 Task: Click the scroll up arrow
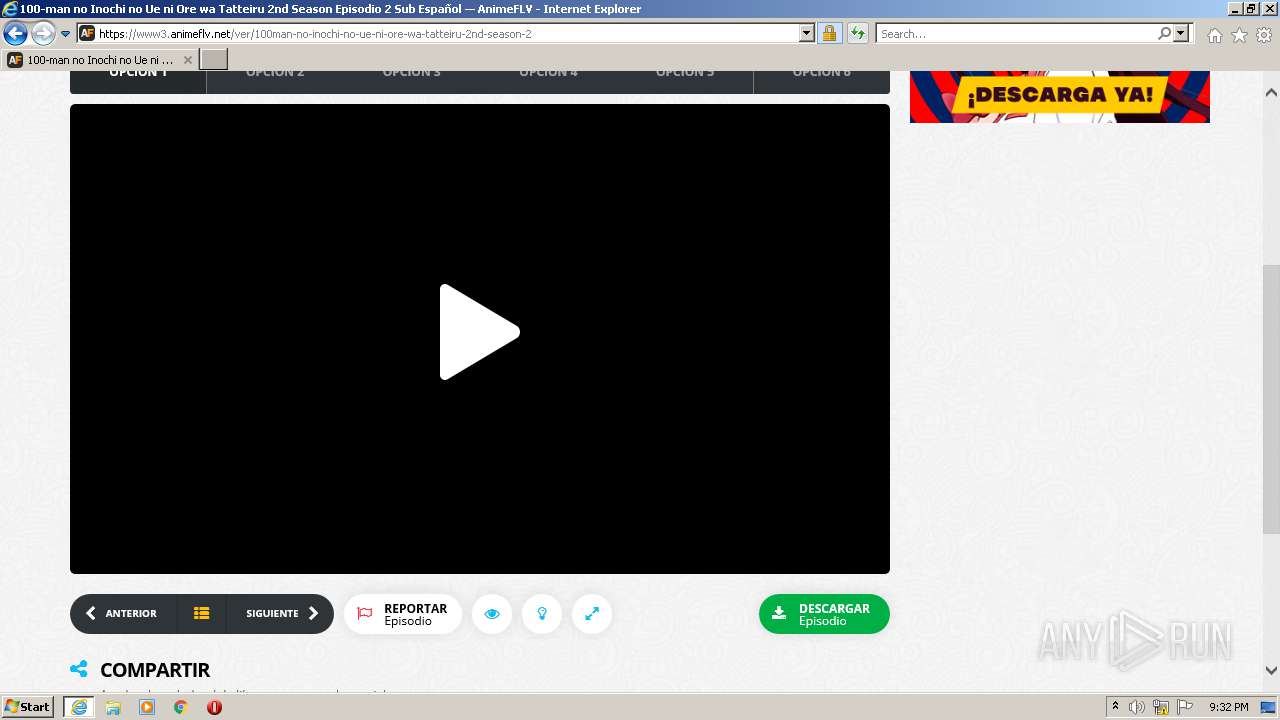click(x=1271, y=92)
